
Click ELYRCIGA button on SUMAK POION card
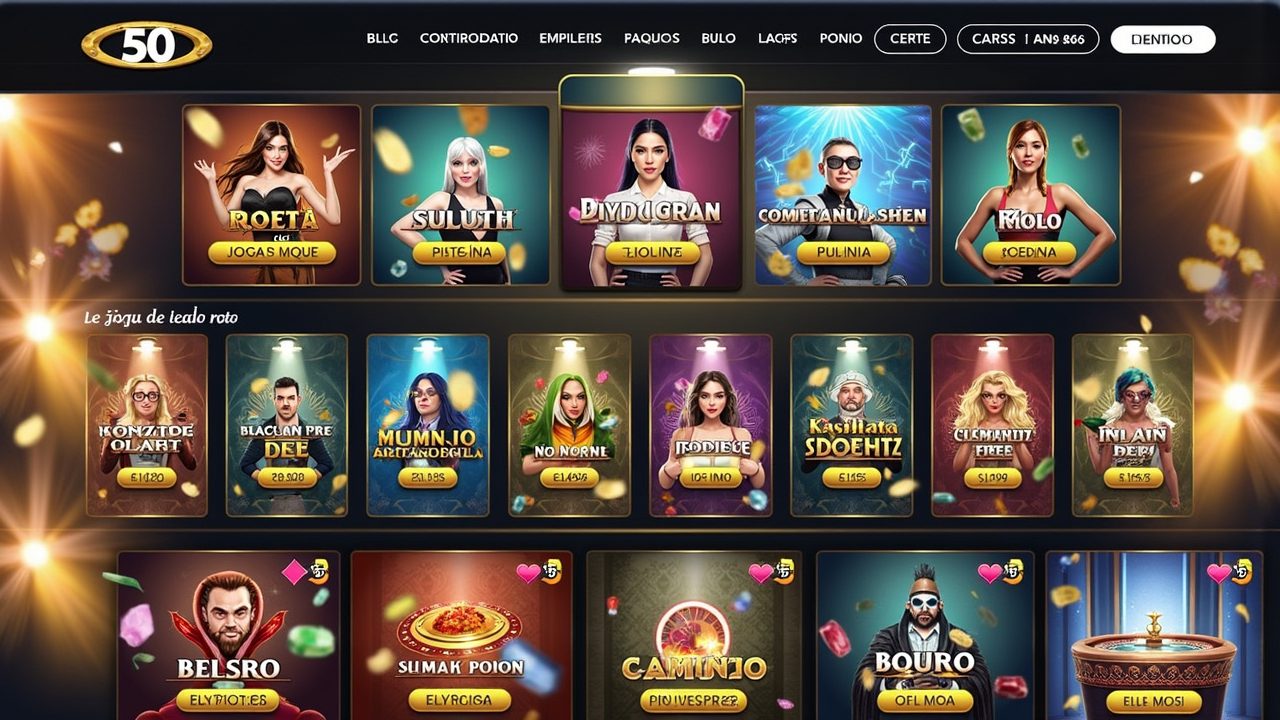pos(459,700)
